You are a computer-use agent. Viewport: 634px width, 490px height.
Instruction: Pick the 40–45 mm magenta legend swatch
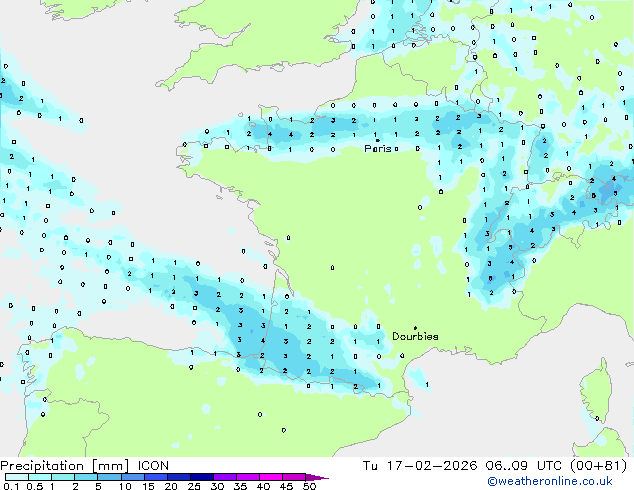[x=270, y=477]
